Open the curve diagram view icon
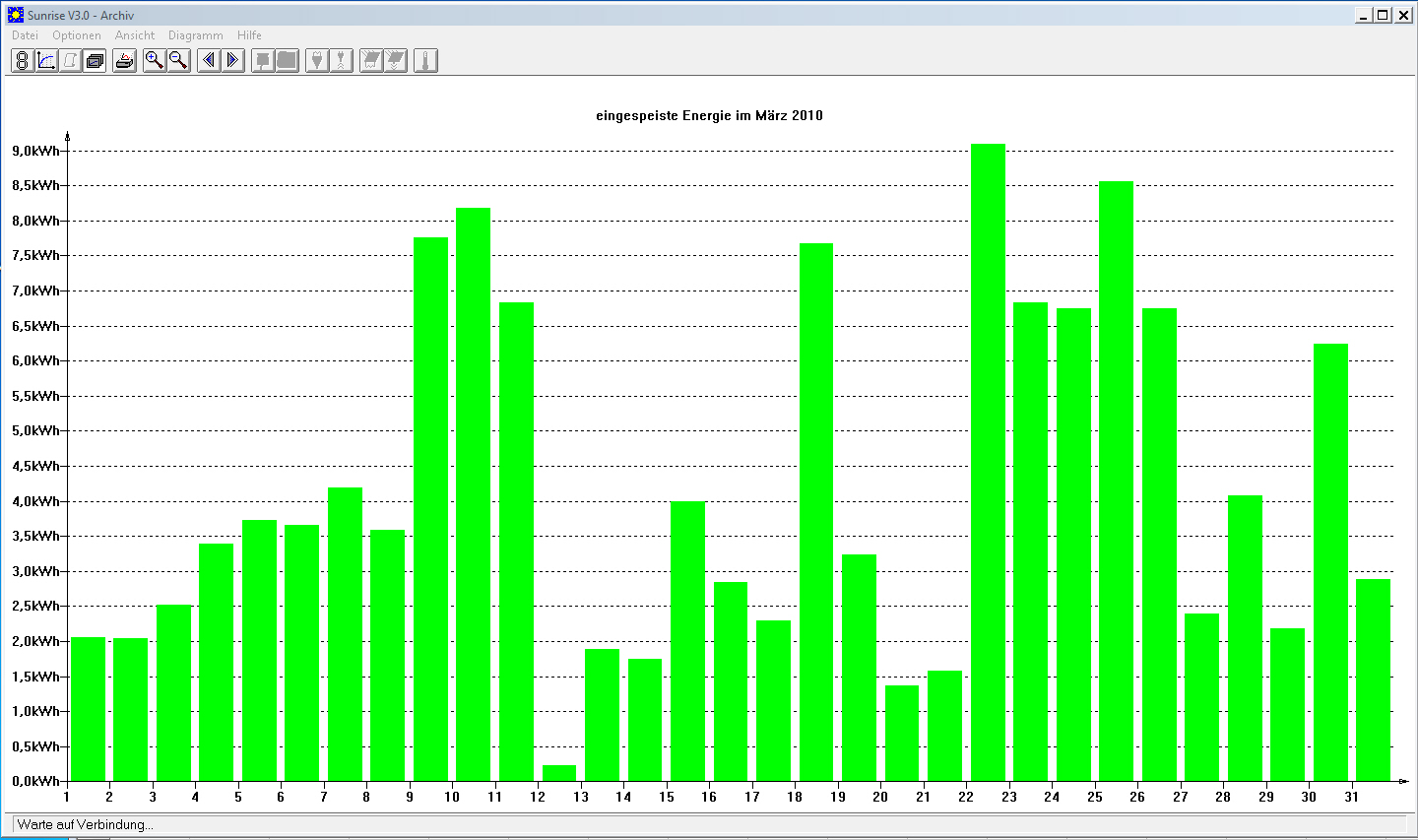This screenshot has height=840, width=1418. pos(46,61)
